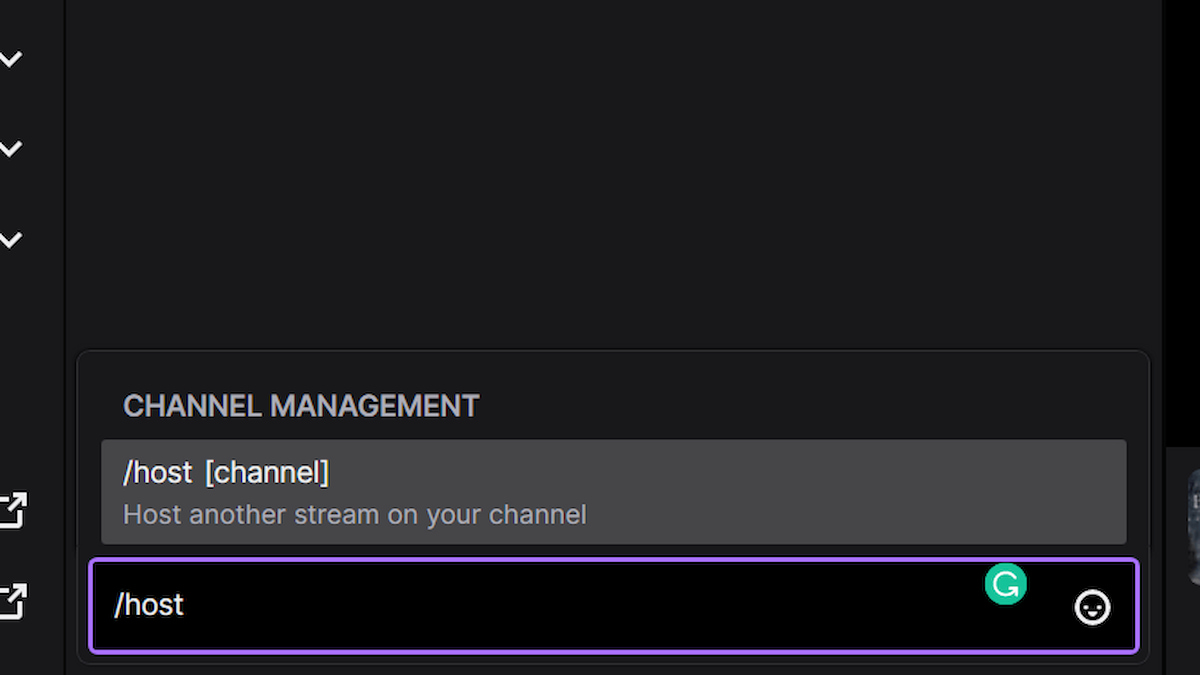Collapse the middle sidebar section chevron
Screen dimensions: 1200x675
[11, 147]
